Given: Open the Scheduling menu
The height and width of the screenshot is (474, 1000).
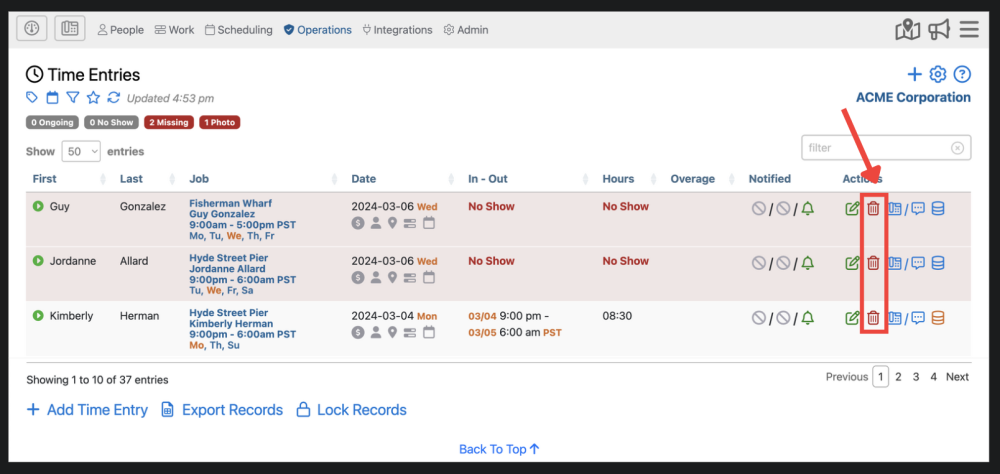Looking at the screenshot, I should point(238,30).
